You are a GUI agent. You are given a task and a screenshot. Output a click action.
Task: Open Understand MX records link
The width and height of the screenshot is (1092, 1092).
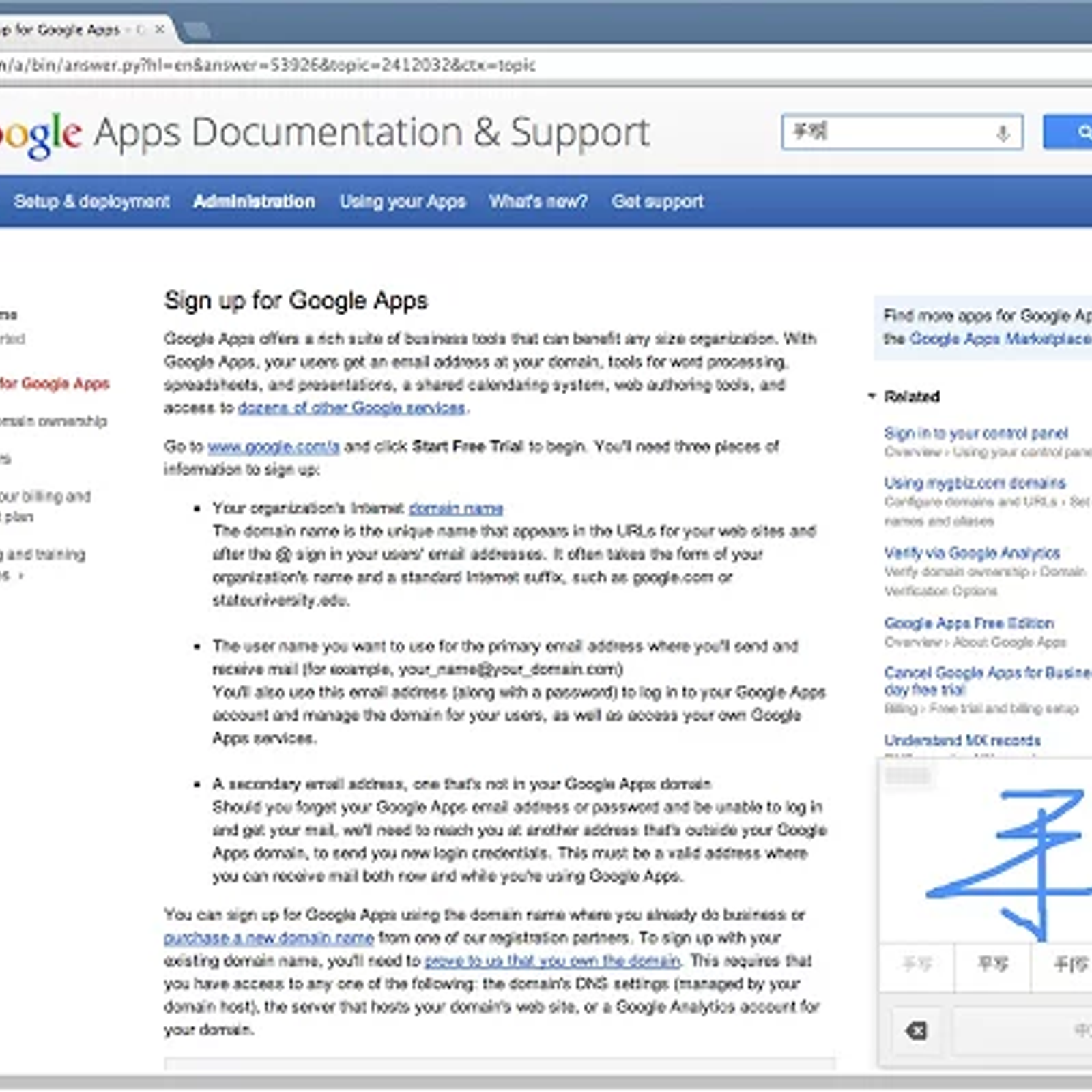coord(962,741)
